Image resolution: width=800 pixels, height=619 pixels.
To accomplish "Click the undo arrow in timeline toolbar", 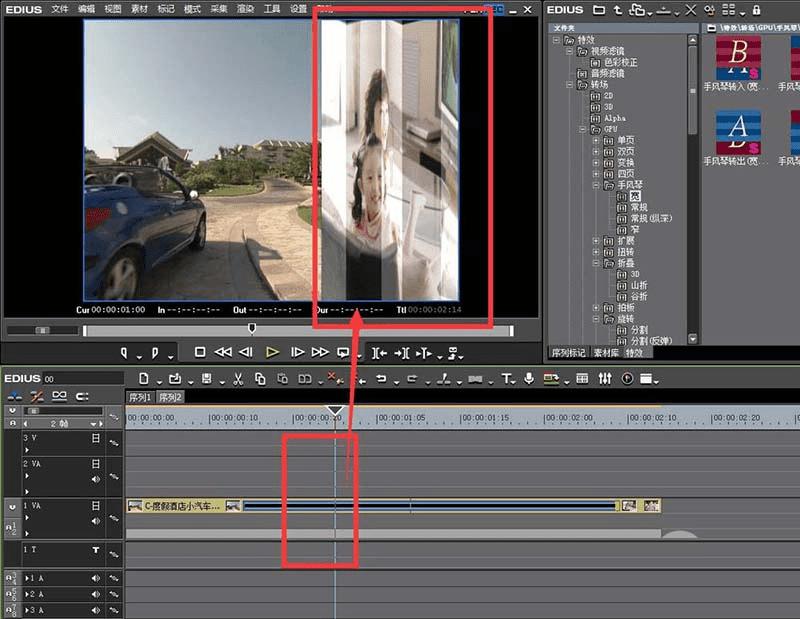I will click(381, 379).
